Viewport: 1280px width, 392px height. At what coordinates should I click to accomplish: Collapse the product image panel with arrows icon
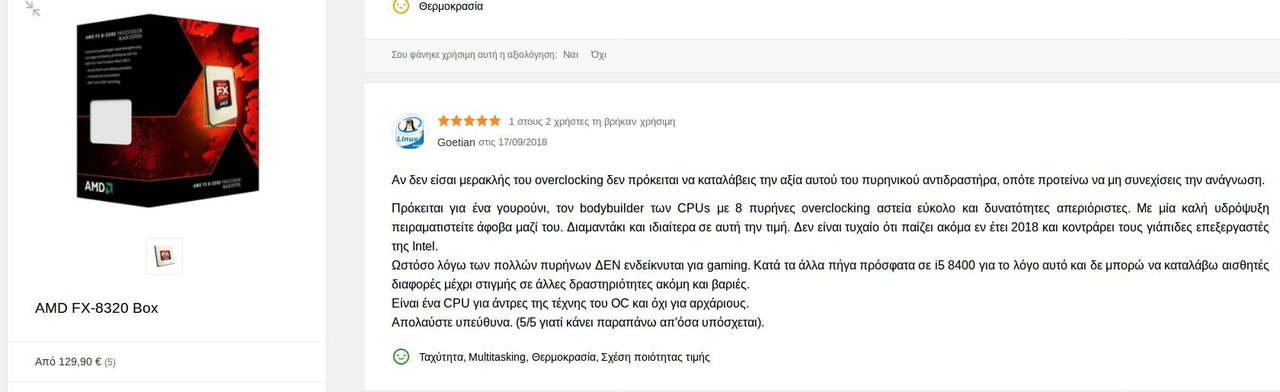[32, 9]
